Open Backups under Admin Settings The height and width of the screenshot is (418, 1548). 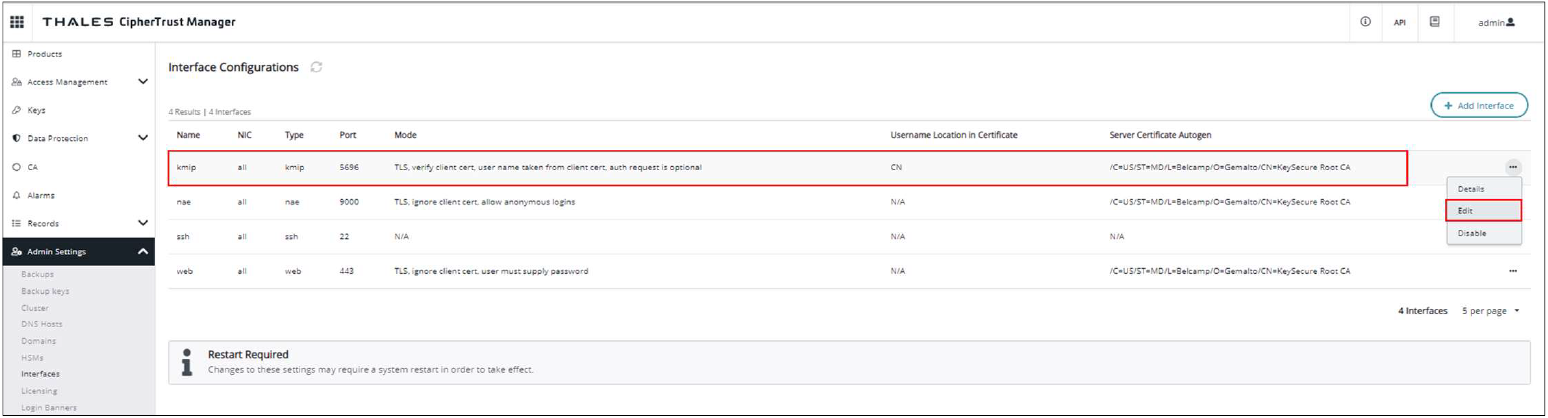pyautogui.click(x=39, y=273)
